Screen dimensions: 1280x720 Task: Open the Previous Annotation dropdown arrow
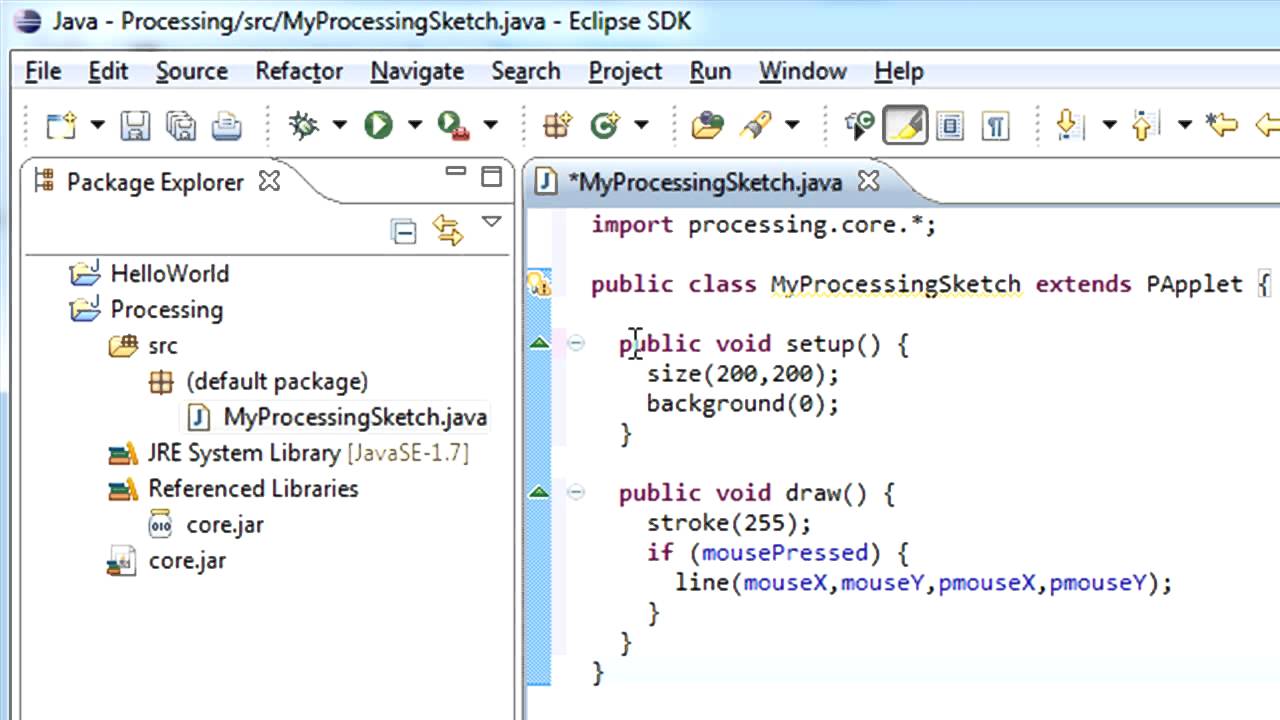click(1184, 125)
